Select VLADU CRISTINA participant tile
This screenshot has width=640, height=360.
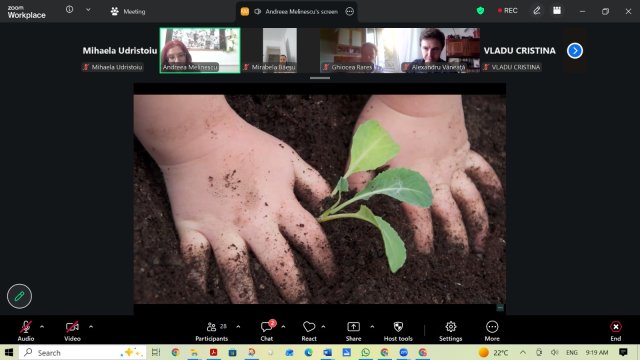tap(520, 51)
